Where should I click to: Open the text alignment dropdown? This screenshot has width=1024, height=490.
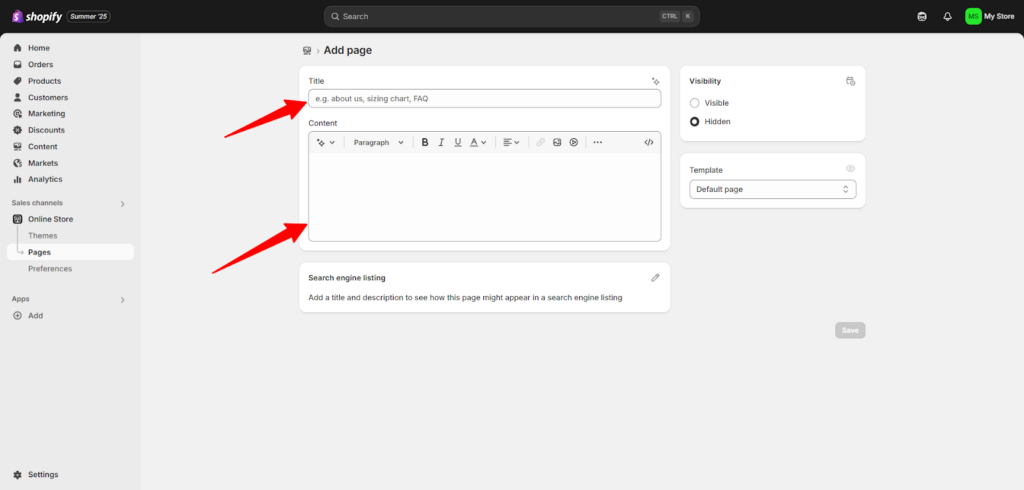click(x=510, y=143)
